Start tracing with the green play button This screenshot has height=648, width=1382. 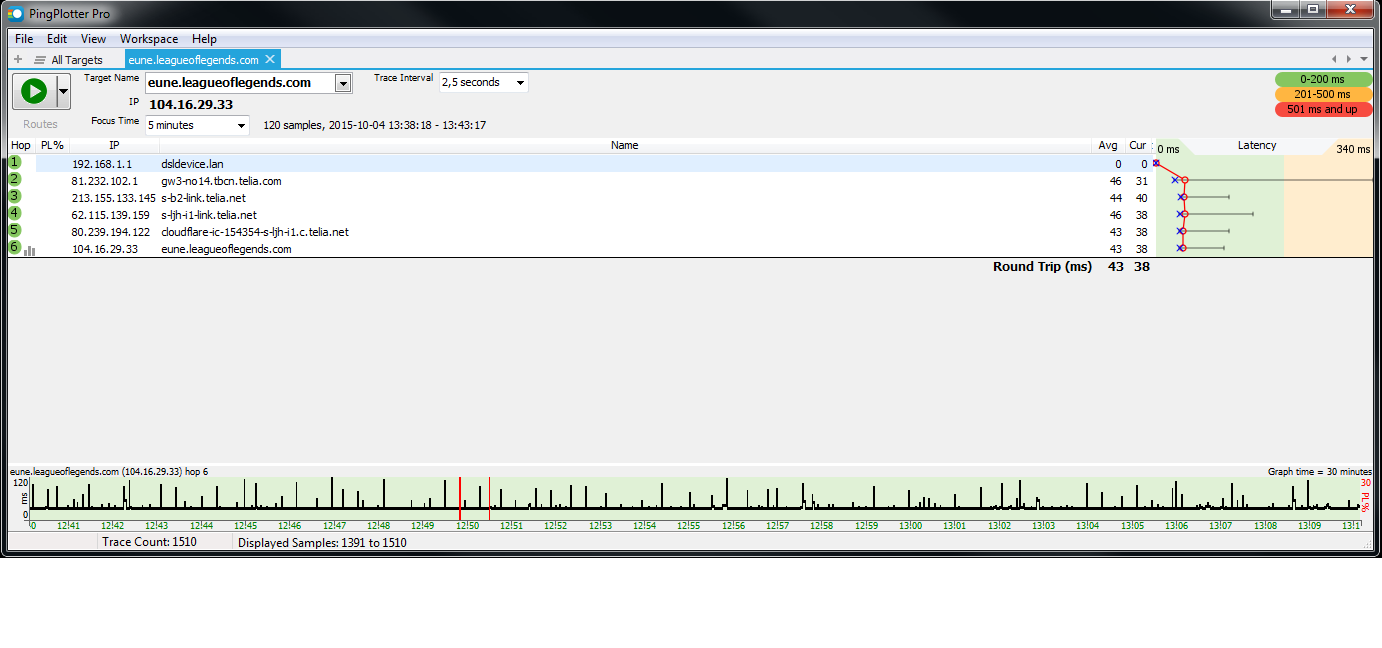pos(34,92)
